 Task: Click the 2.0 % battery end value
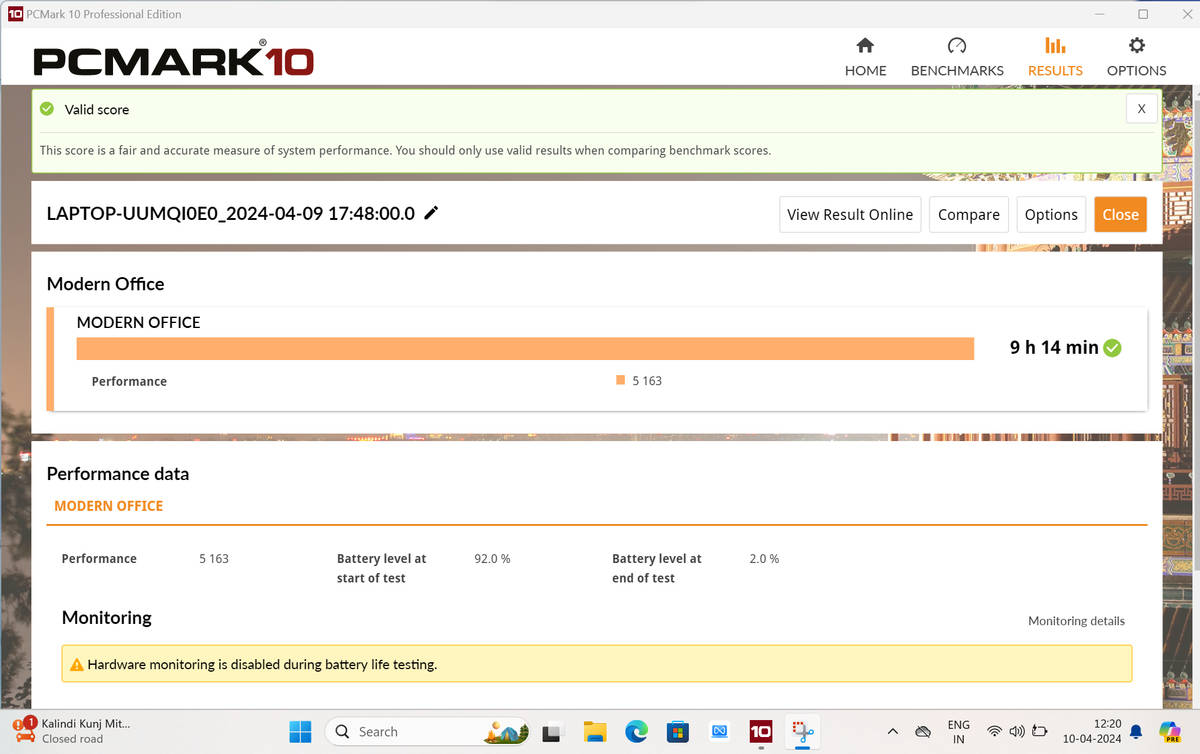[x=764, y=559]
